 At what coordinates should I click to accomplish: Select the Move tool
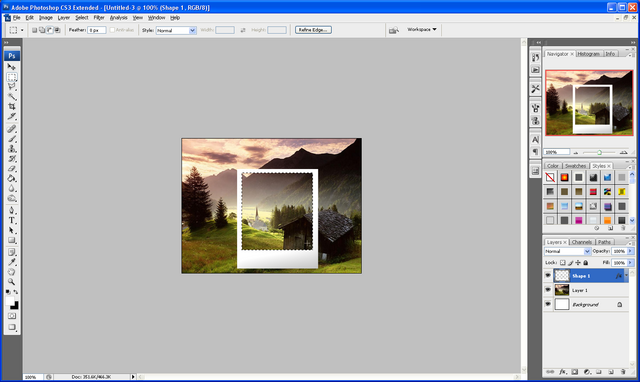[x=11, y=67]
